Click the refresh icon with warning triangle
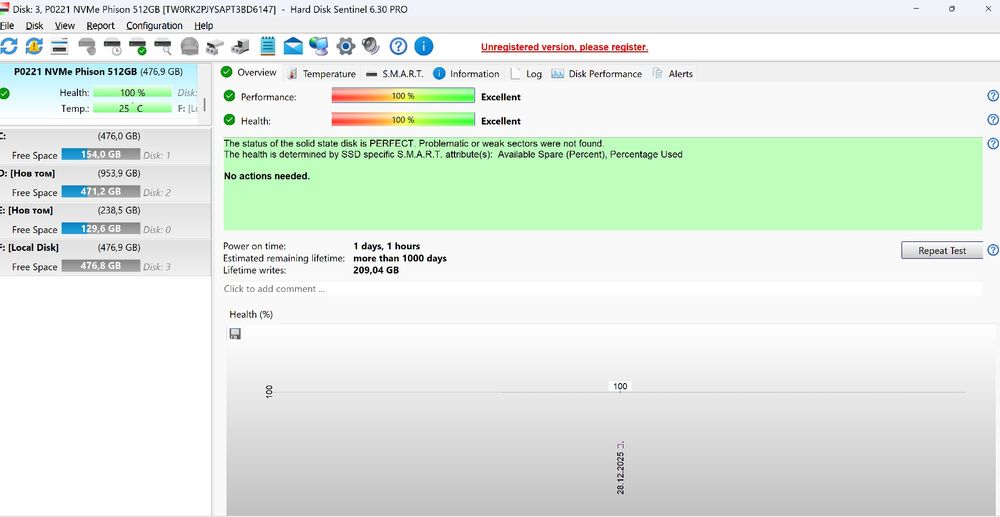 (x=34, y=46)
